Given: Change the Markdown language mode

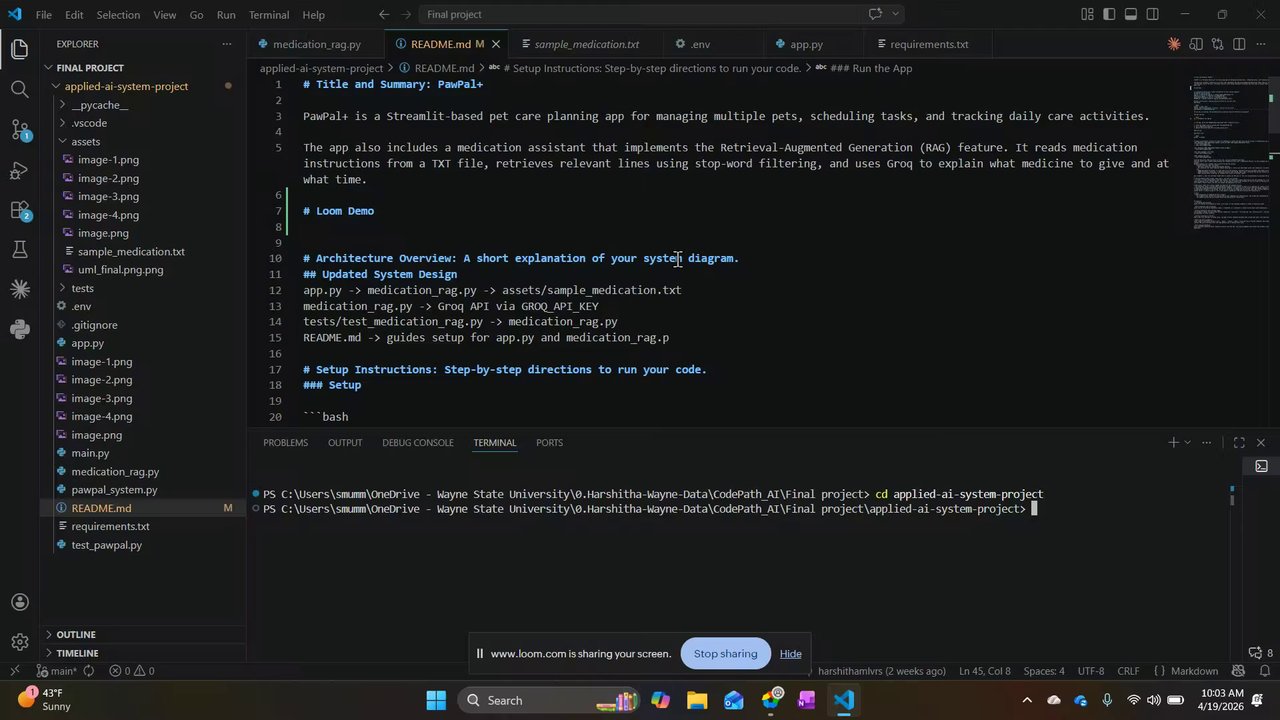Looking at the screenshot, I should point(1193,671).
